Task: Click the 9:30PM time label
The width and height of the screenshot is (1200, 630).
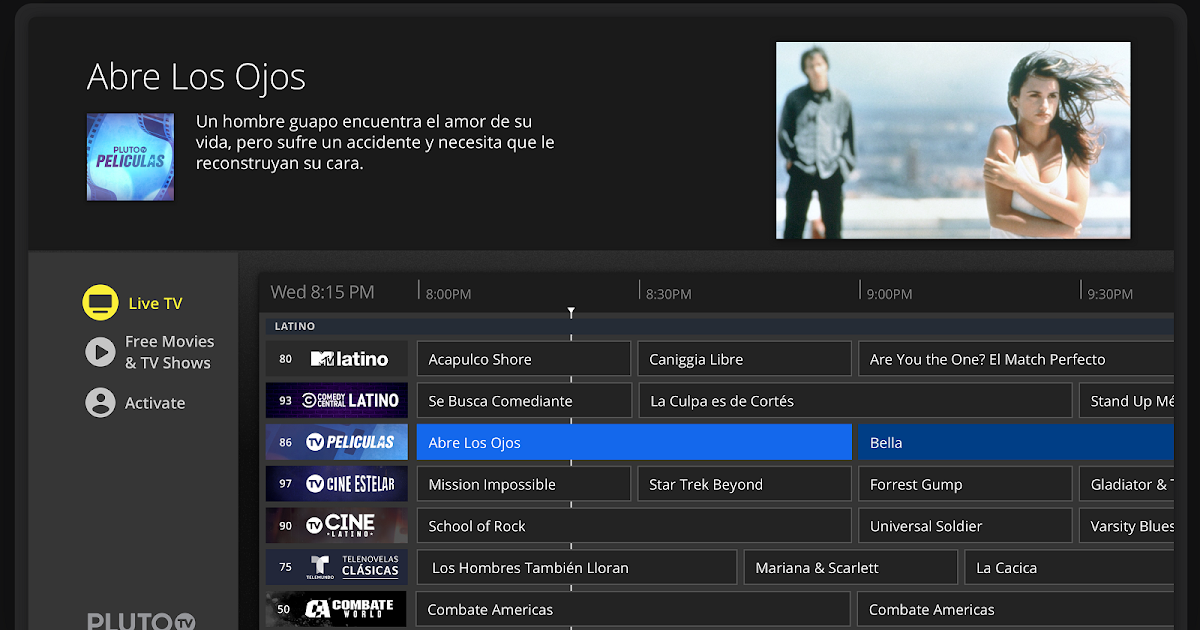Action: pos(1111,294)
